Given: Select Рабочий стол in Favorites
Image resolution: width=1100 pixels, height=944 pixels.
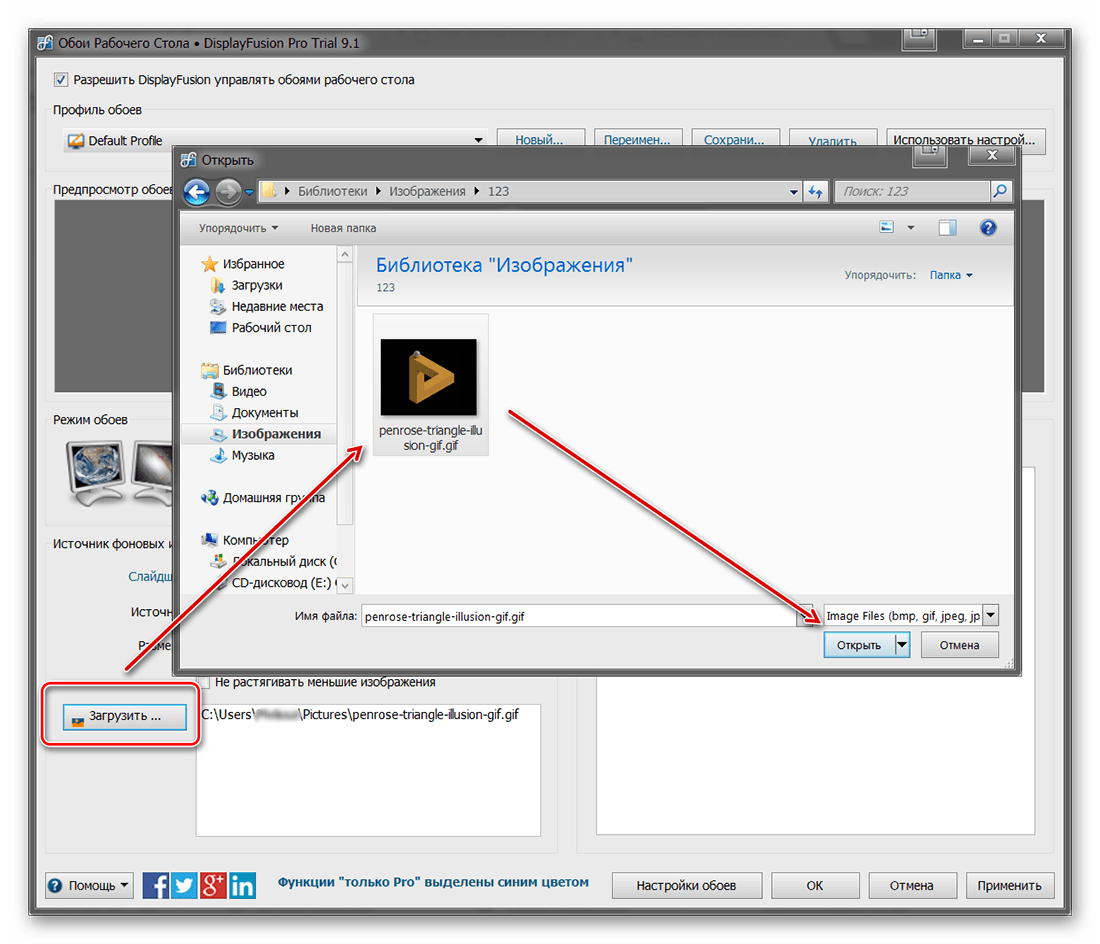Looking at the screenshot, I should coord(271,327).
